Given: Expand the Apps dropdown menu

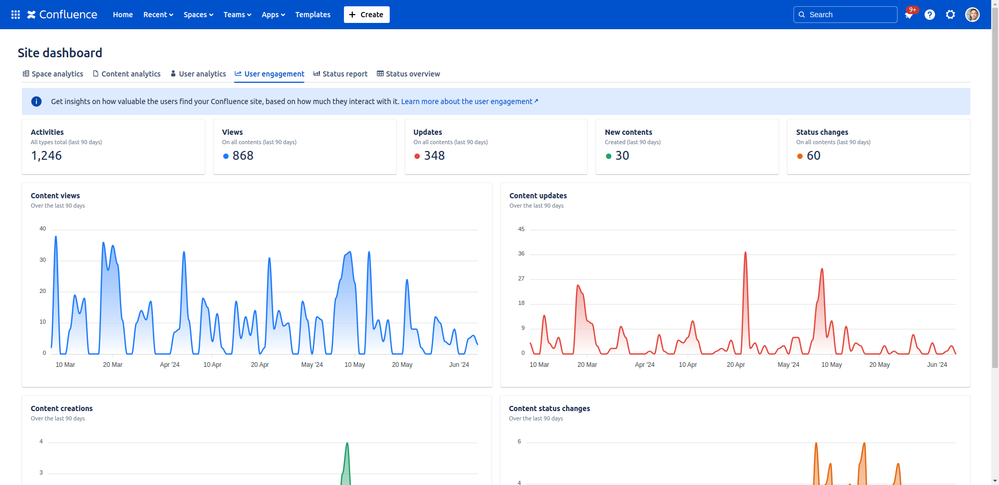Looking at the screenshot, I should pyautogui.click(x=273, y=15).
